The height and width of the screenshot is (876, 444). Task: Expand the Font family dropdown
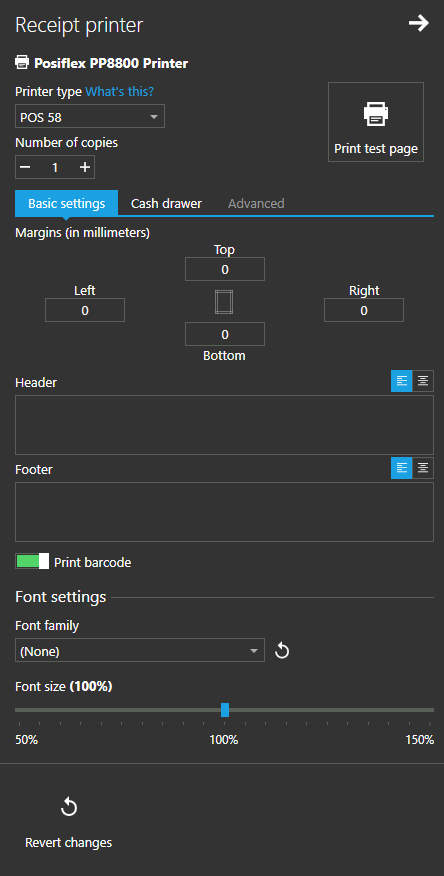click(x=140, y=650)
